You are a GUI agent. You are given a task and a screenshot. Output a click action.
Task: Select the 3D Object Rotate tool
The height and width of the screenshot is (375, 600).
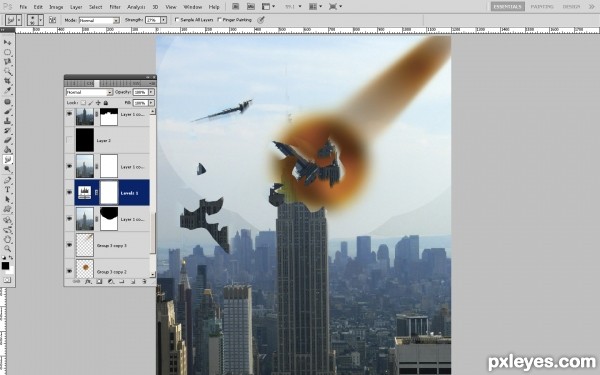pos(7,220)
